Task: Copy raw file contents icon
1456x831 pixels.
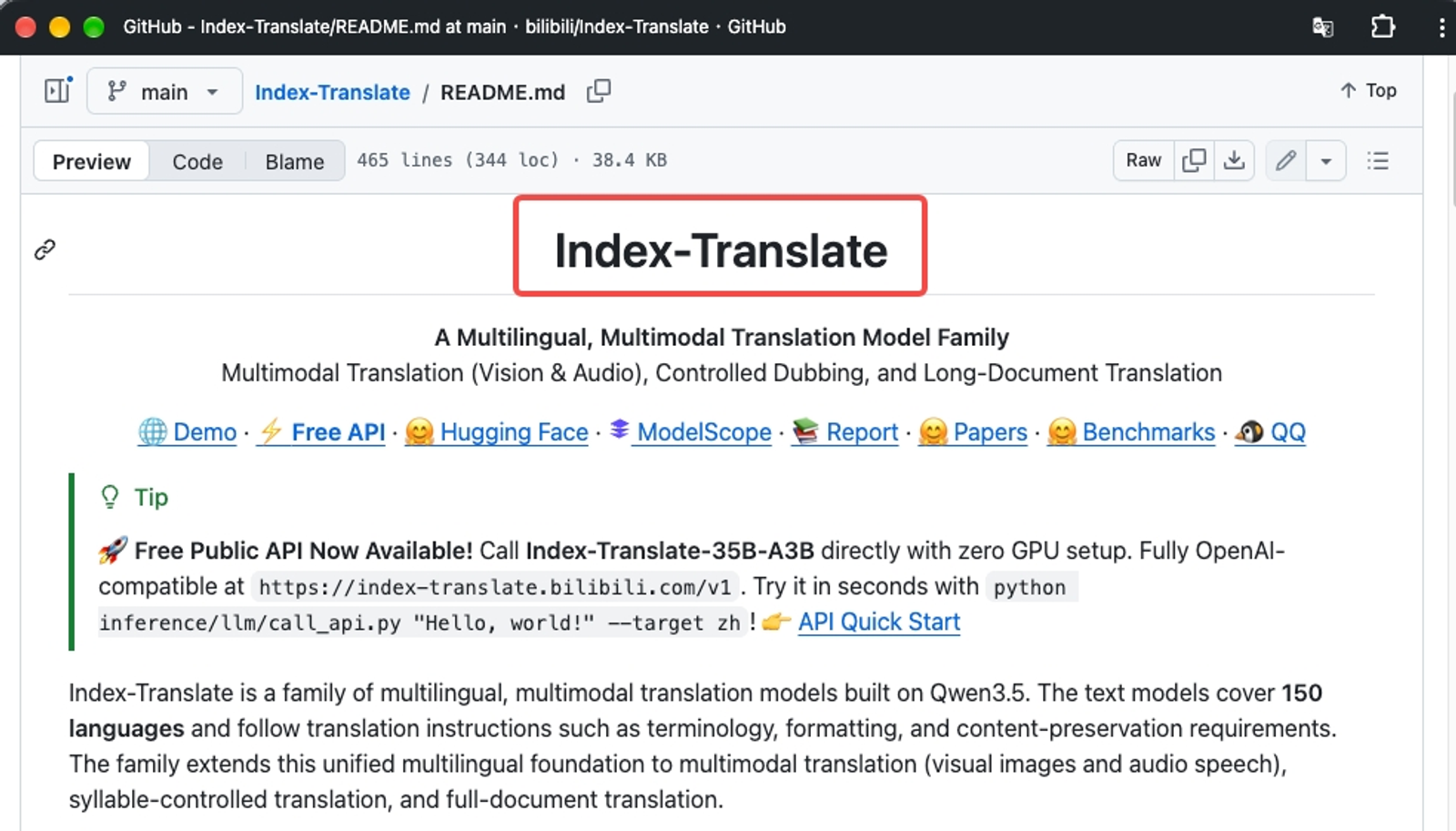Action: [1194, 160]
